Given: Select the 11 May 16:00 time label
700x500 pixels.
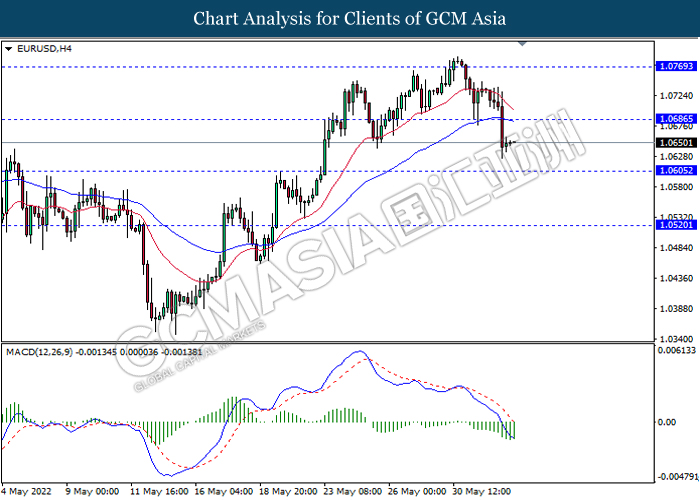Looking at the screenshot, I should tap(159, 492).
